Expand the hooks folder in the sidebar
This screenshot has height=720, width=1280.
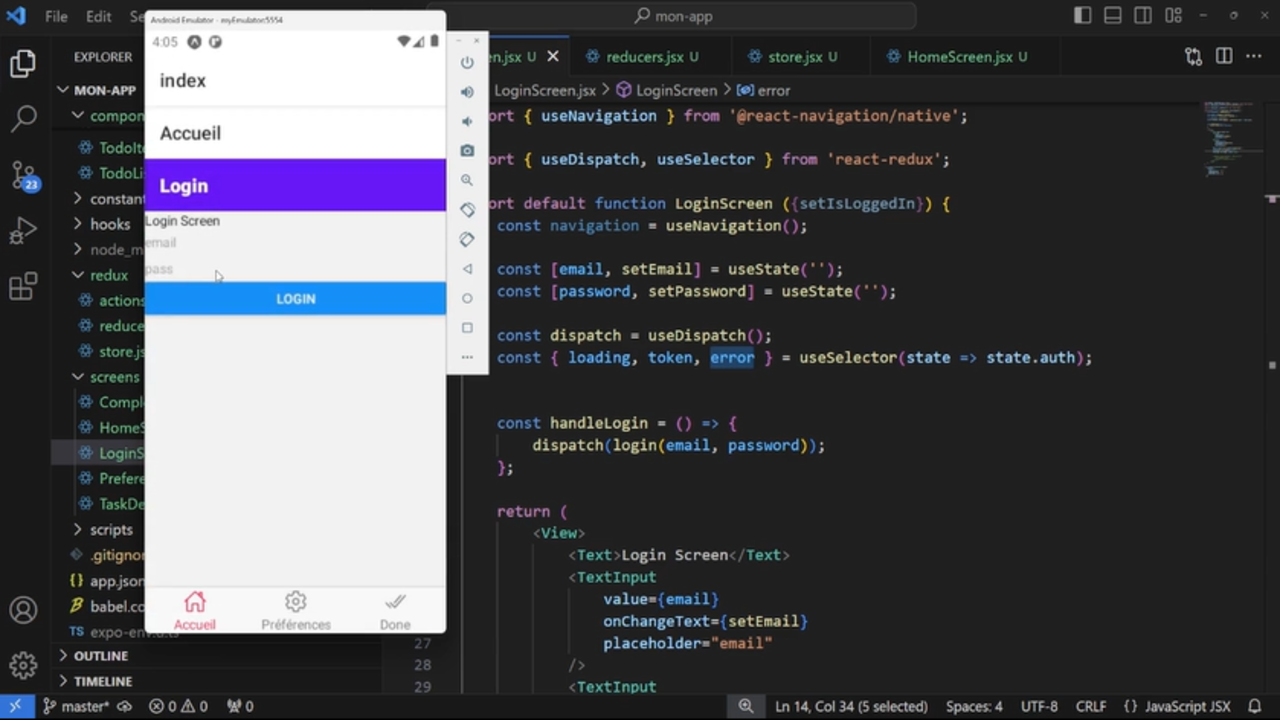click(110, 224)
